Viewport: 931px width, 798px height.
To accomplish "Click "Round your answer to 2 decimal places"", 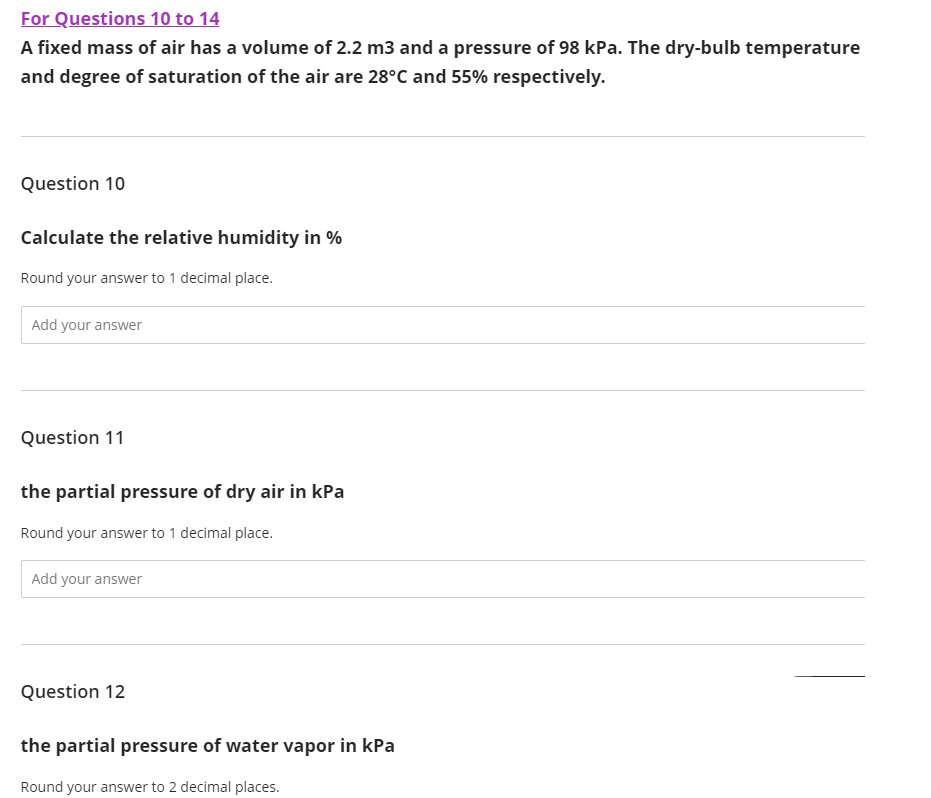I will (x=150, y=787).
